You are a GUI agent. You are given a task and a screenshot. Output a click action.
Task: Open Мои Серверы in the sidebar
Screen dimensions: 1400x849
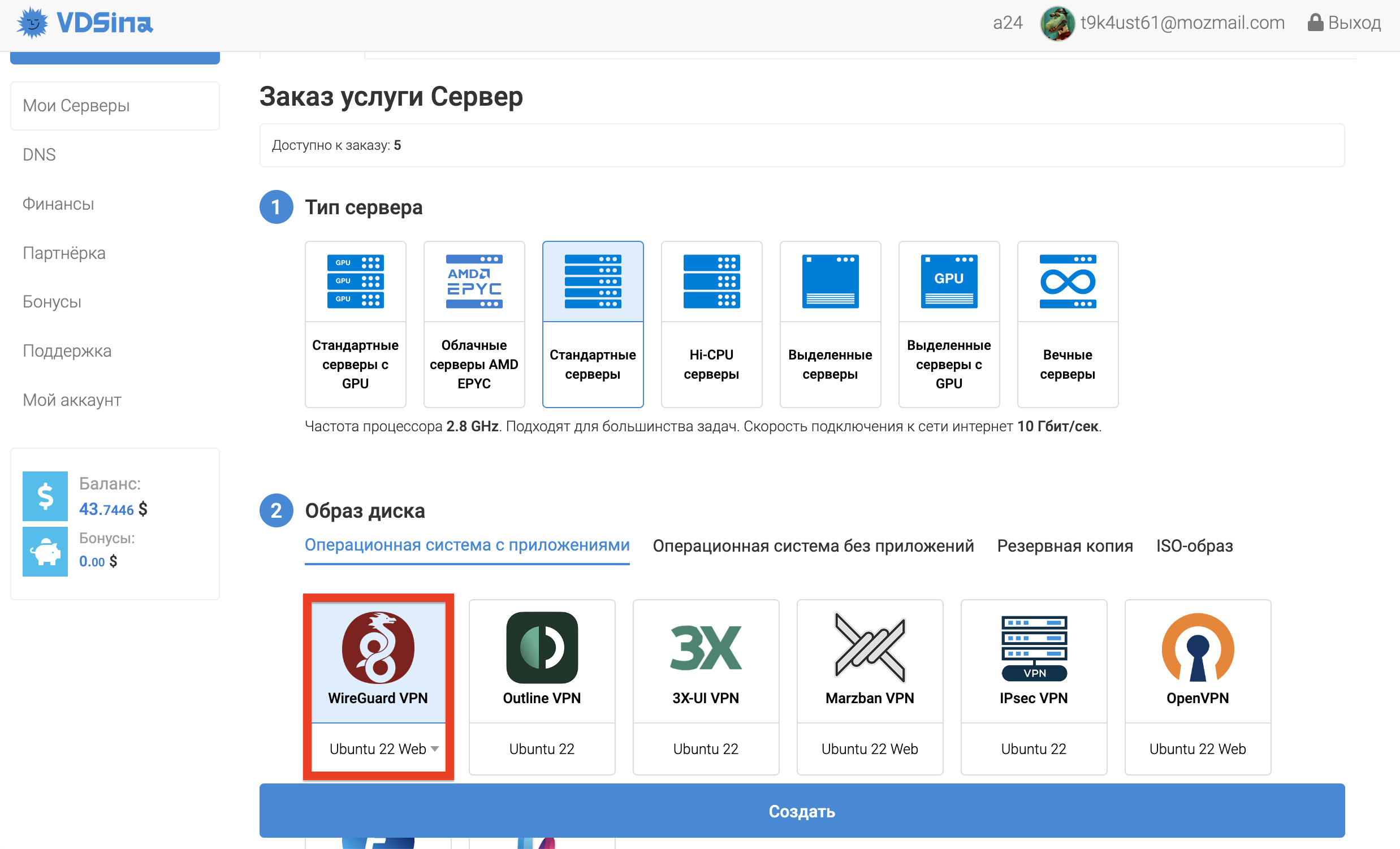click(x=115, y=106)
